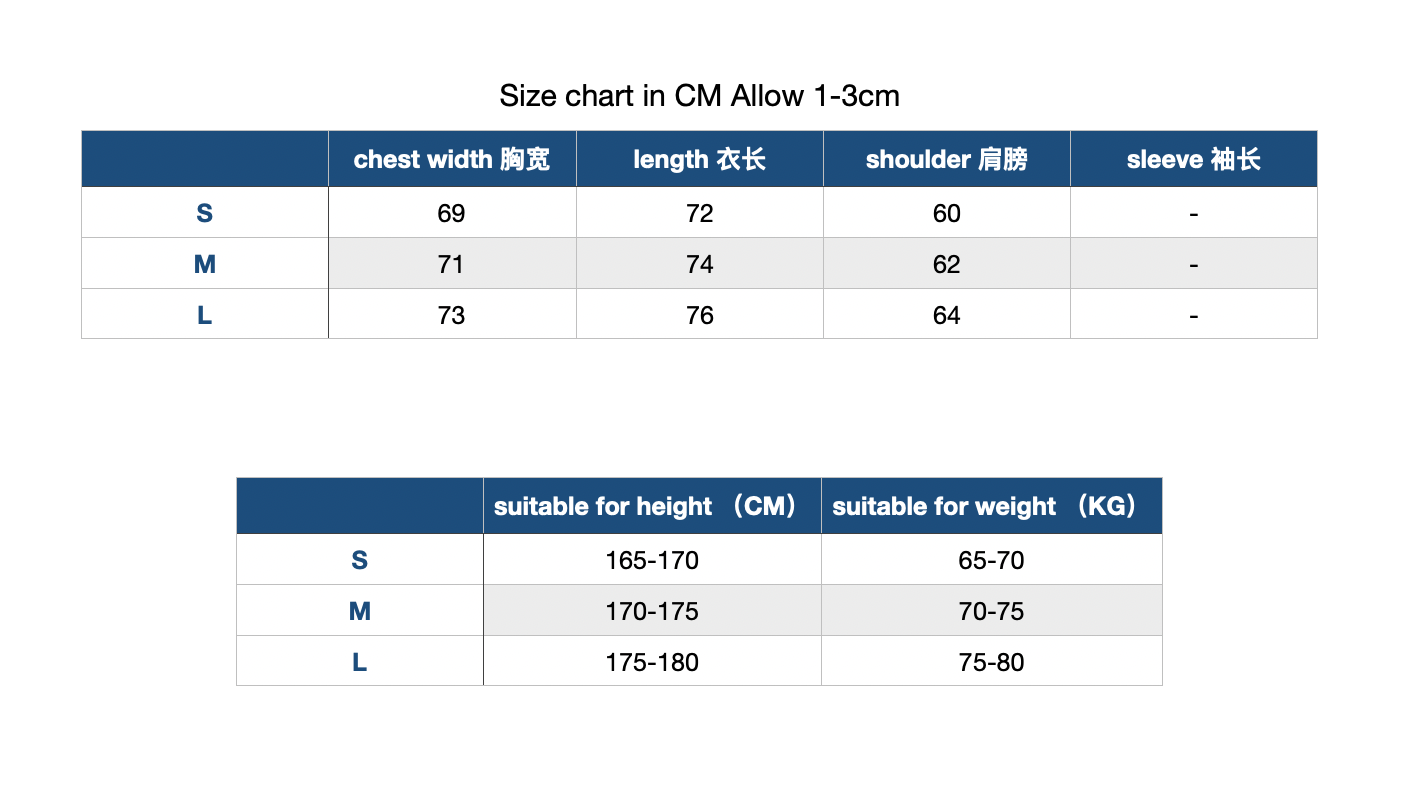The height and width of the screenshot is (798, 1408).
Task: Click size M row label in top table
Action: [x=205, y=264]
